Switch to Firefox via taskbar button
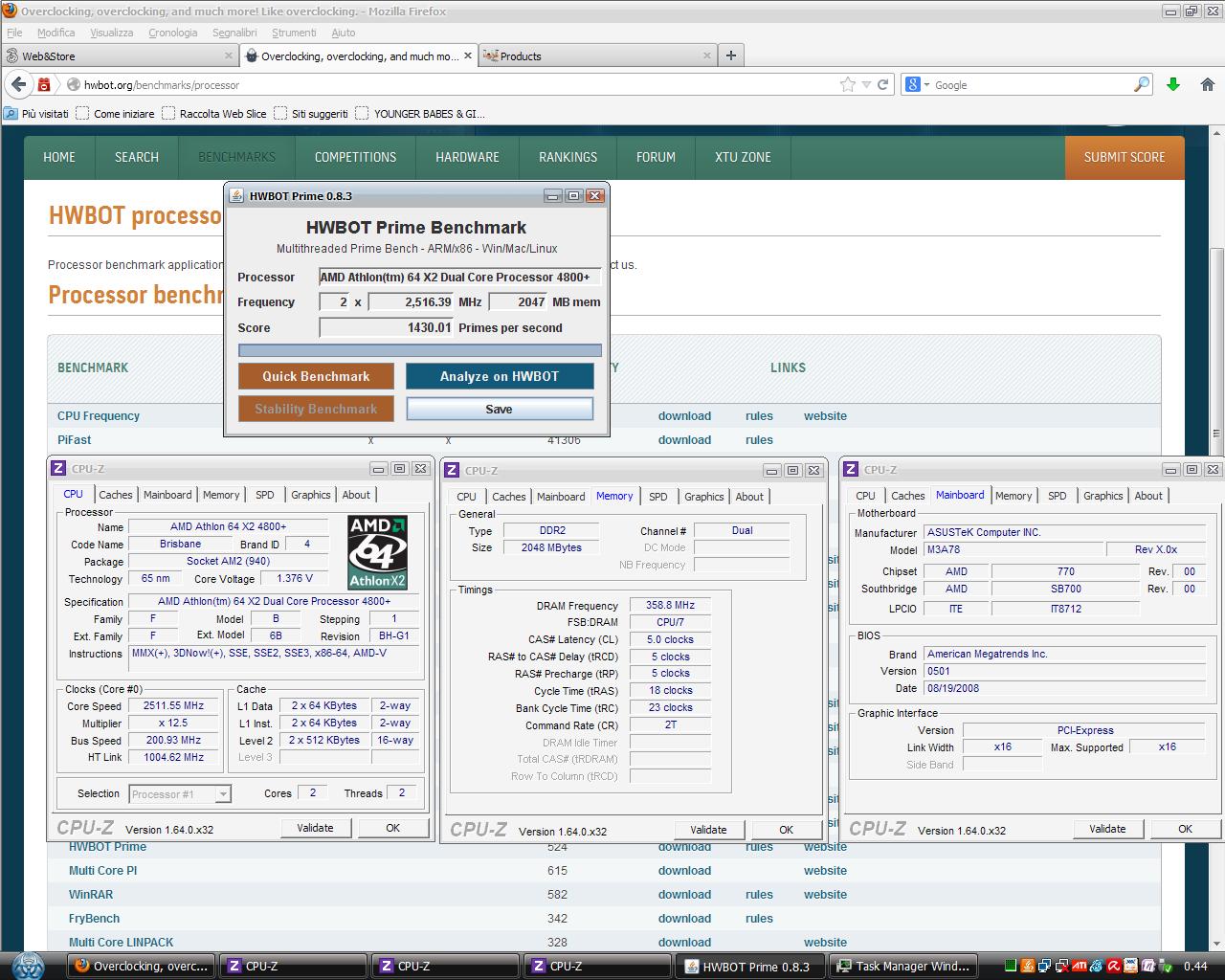 (x=141, y=966)
